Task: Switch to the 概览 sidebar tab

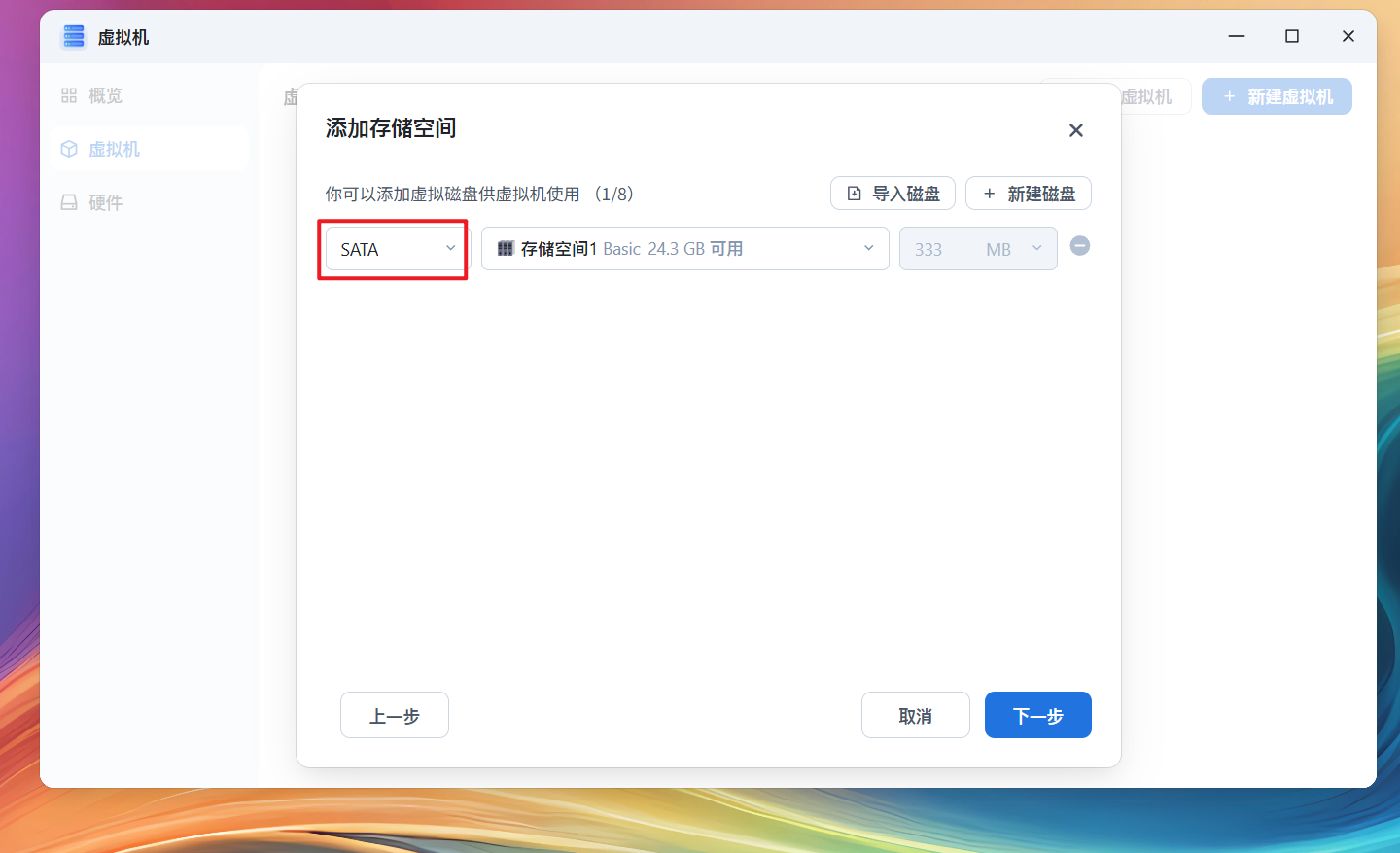Action: (x=105, y=95)
